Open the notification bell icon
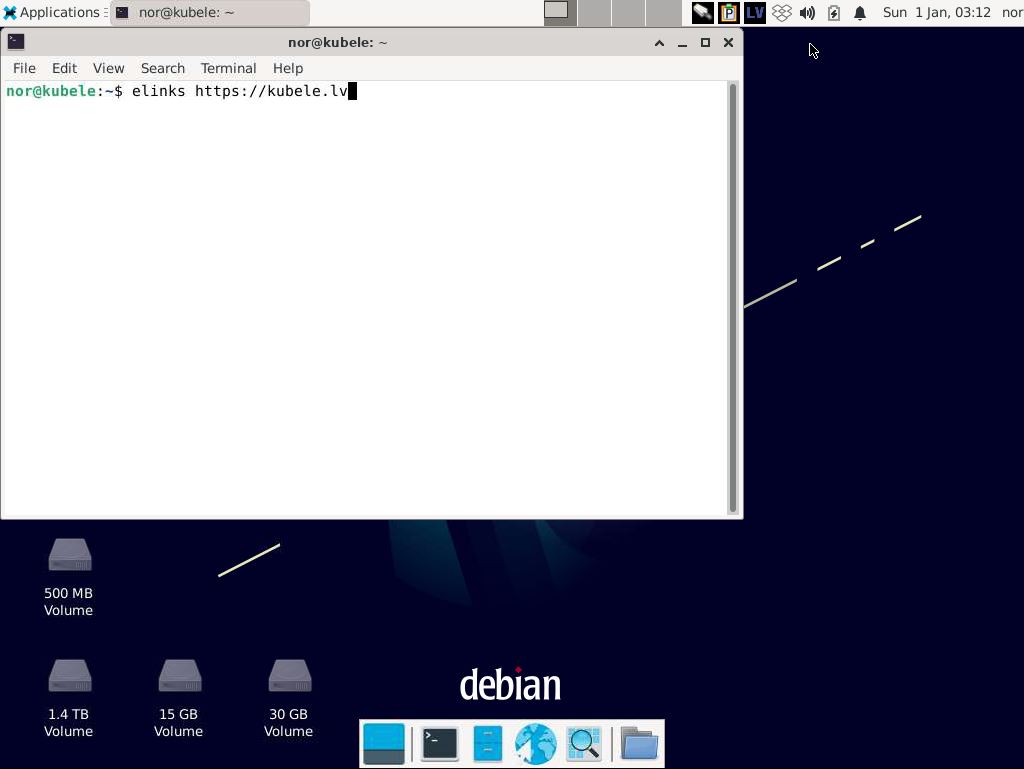1024x769 pixels. 860,13
